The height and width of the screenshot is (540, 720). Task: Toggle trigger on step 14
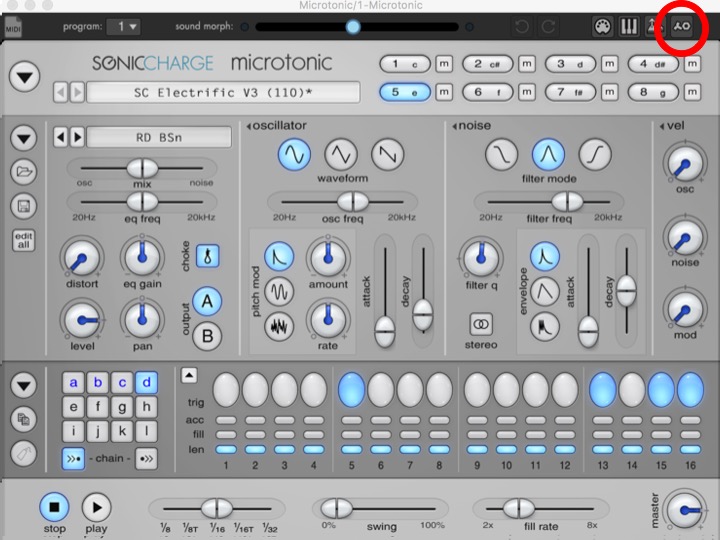[x=632, y=390]
